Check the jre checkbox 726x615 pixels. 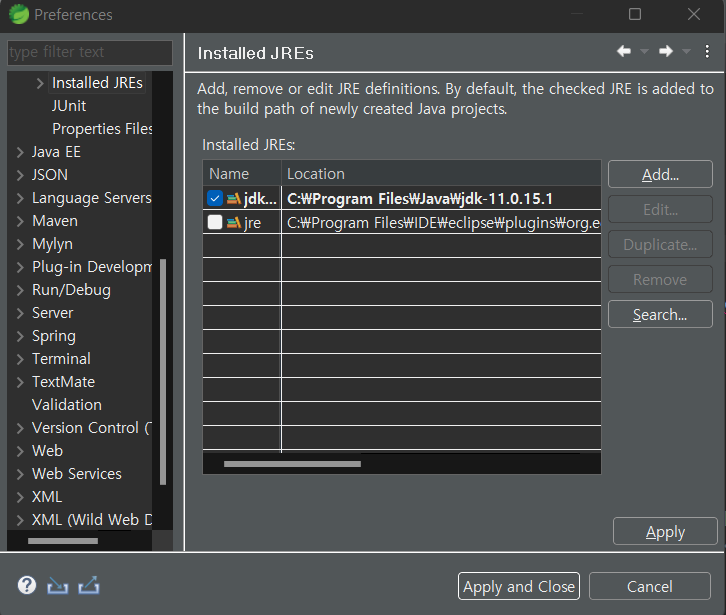pyautogui.click(x=215, y=222)
